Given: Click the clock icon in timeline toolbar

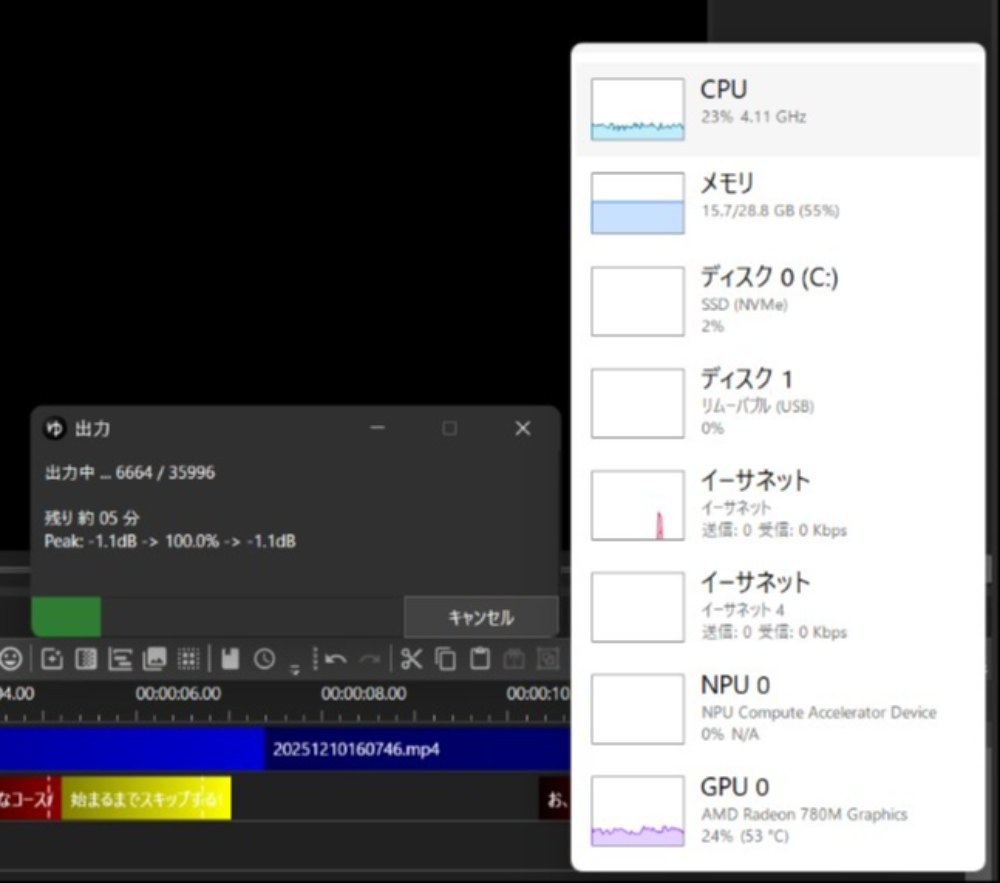Looking at the screenshot, I should (x=265, y=659).
